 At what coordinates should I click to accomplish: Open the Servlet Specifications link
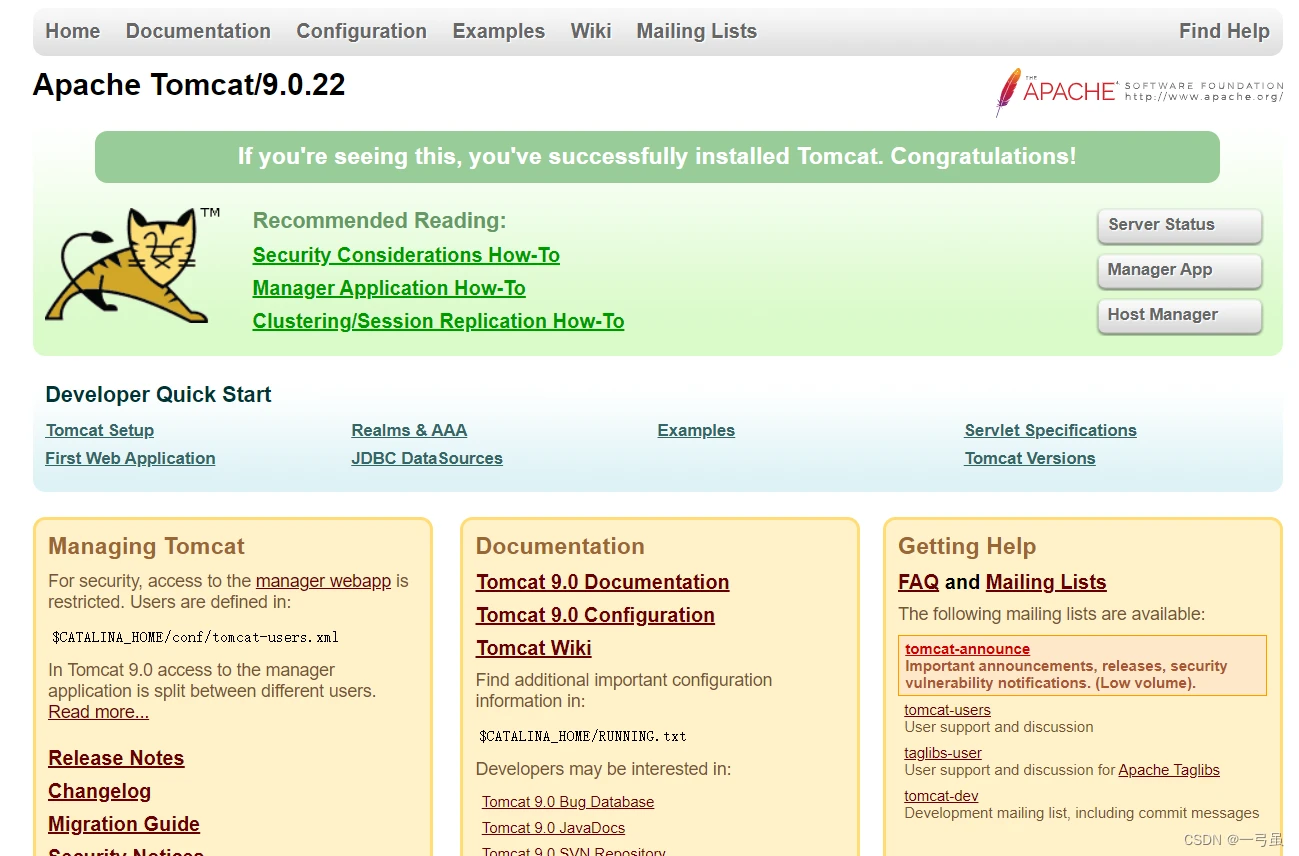point(1050,430)
